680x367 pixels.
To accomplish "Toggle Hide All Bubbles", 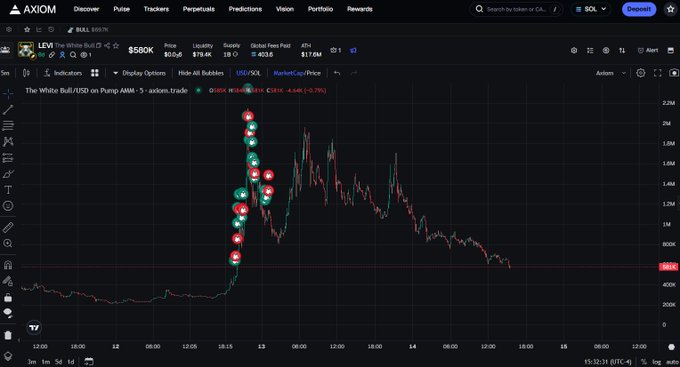I will [x=201, y=73].
